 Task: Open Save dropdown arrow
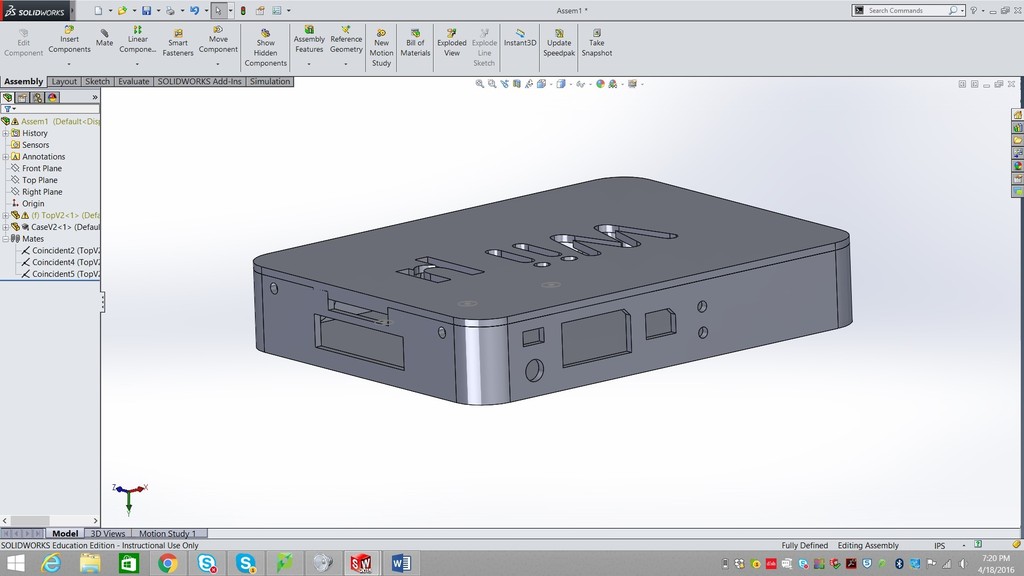(x=158, y=10)
